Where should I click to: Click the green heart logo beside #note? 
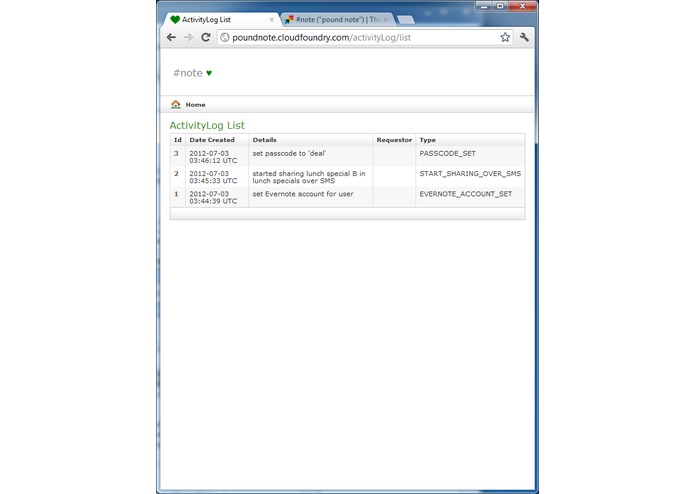point(209,73)
